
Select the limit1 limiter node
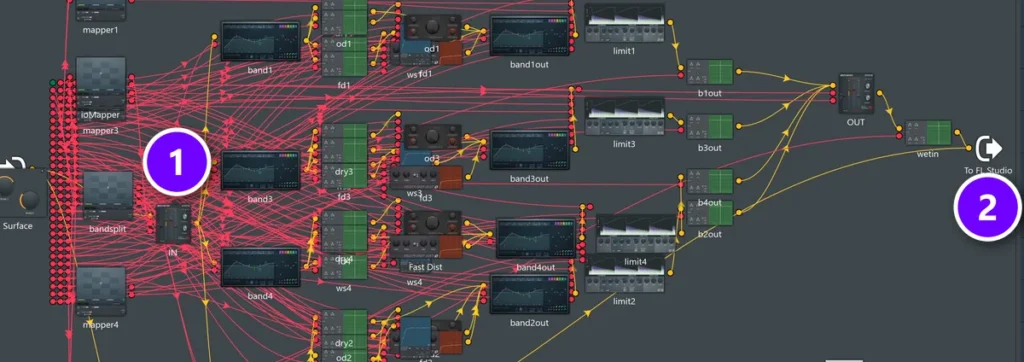624,24
